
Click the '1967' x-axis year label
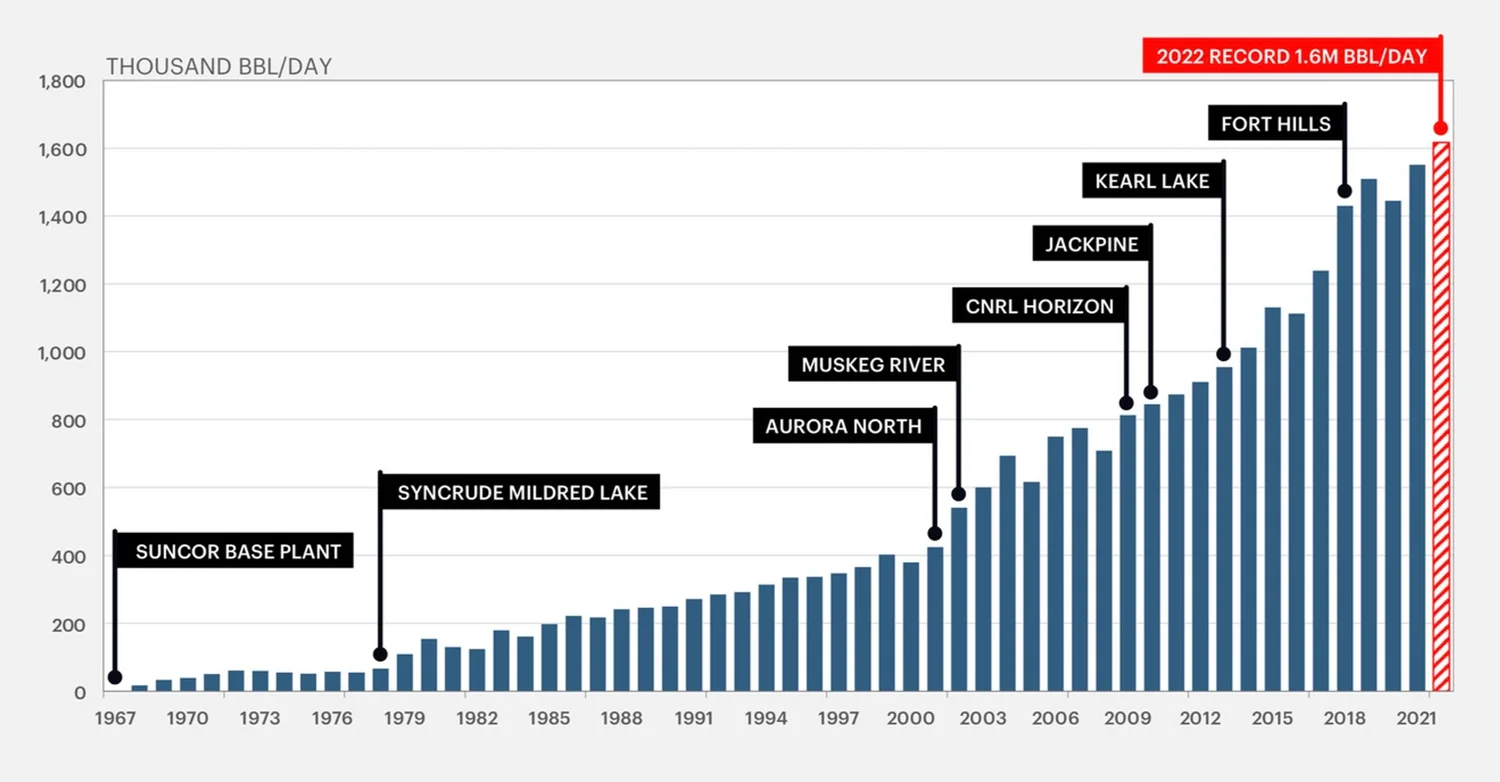pos(115,718)
